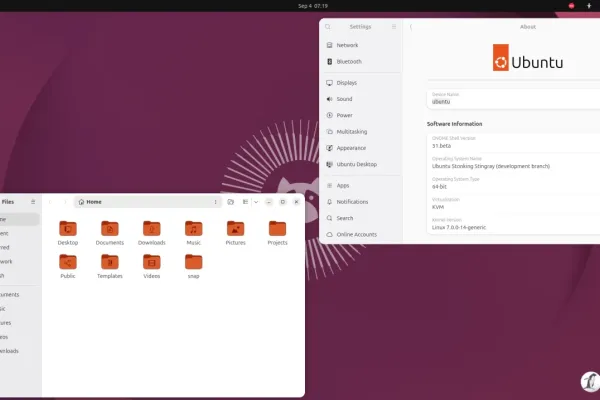The width and height of the screenshot is (600, 400).
Task: Go back in Files navigation
Action: tap(50, 202)
